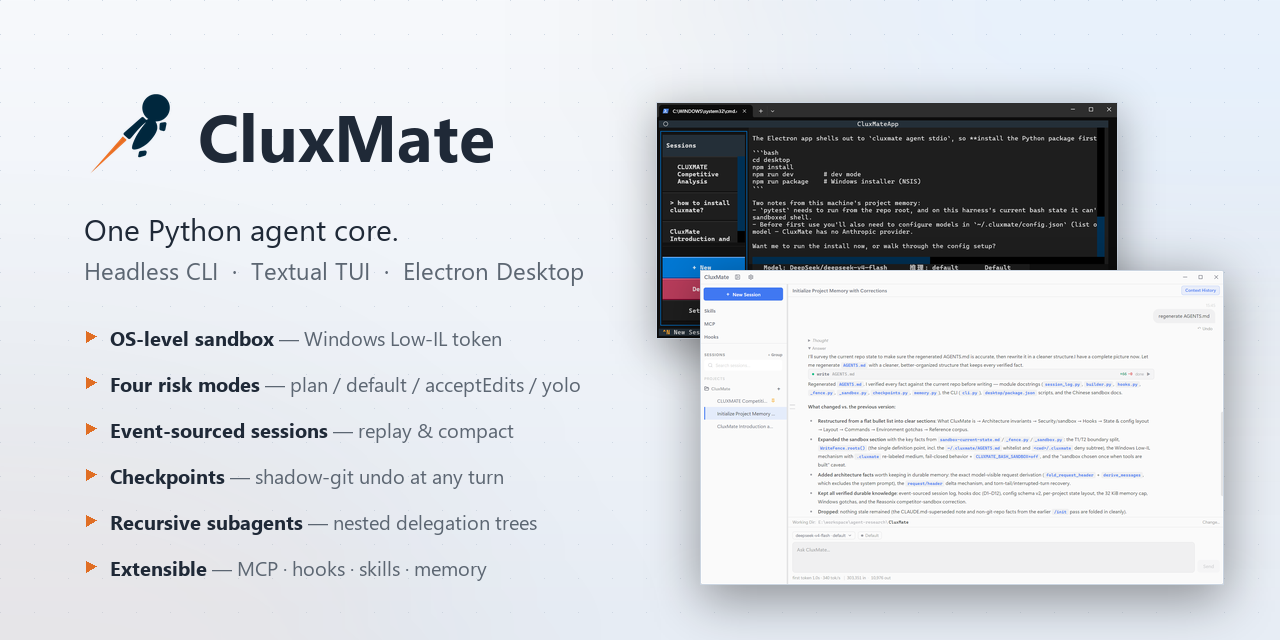1280x640 pixels.
Task: Click the 'Model: DeepSeek/deepseek-v4-flash' TUI status
Action: click(x=825, y=267)
